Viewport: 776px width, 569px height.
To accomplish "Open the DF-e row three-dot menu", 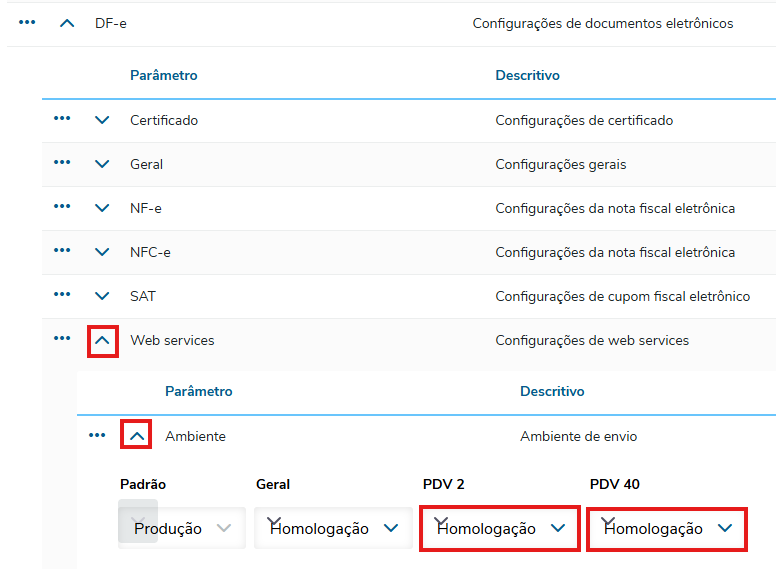I will coord(27,22).
